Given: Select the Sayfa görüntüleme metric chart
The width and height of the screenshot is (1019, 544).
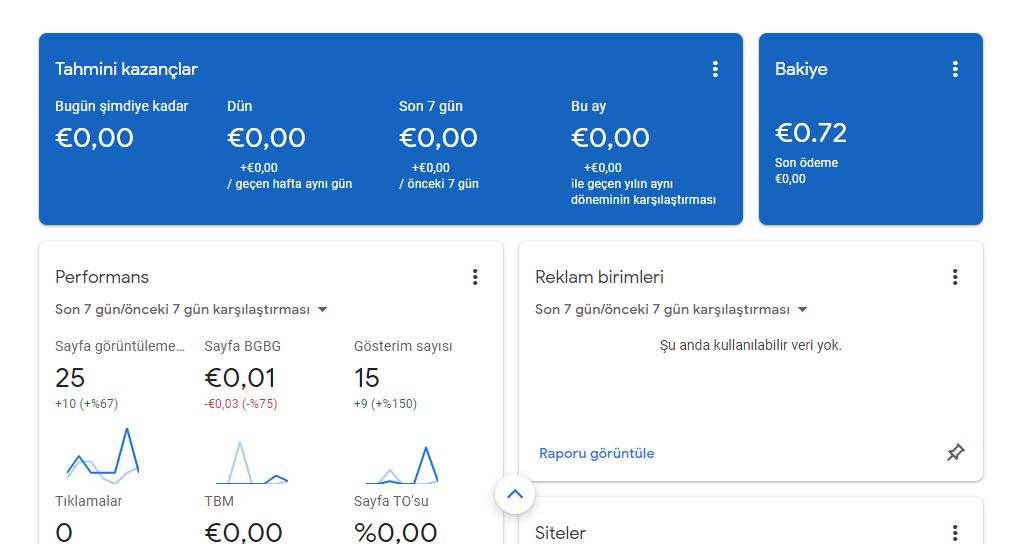Looking at the screenshot, I should coord(103,456).
